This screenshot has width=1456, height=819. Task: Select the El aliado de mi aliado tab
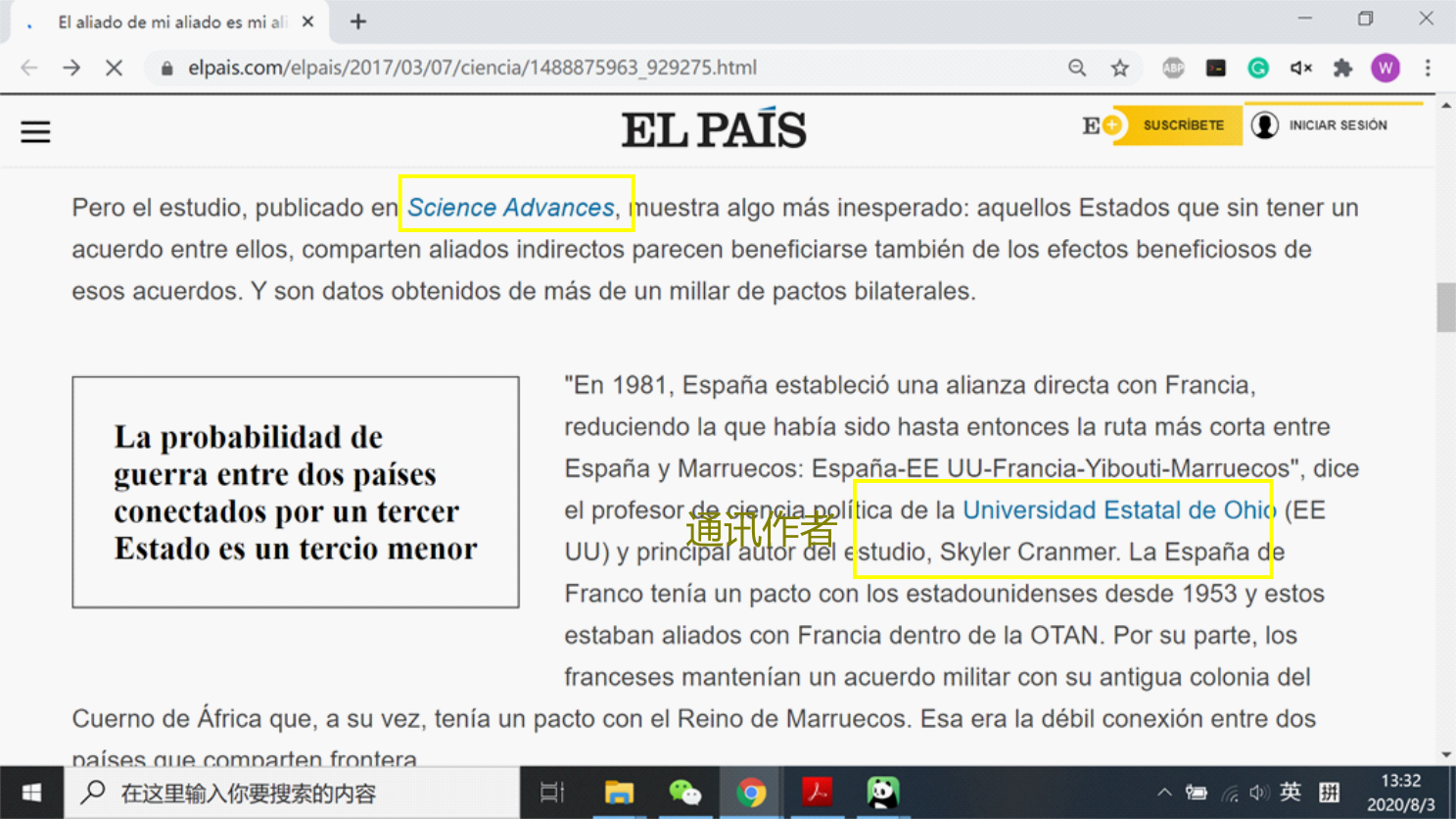coord(171,22)
